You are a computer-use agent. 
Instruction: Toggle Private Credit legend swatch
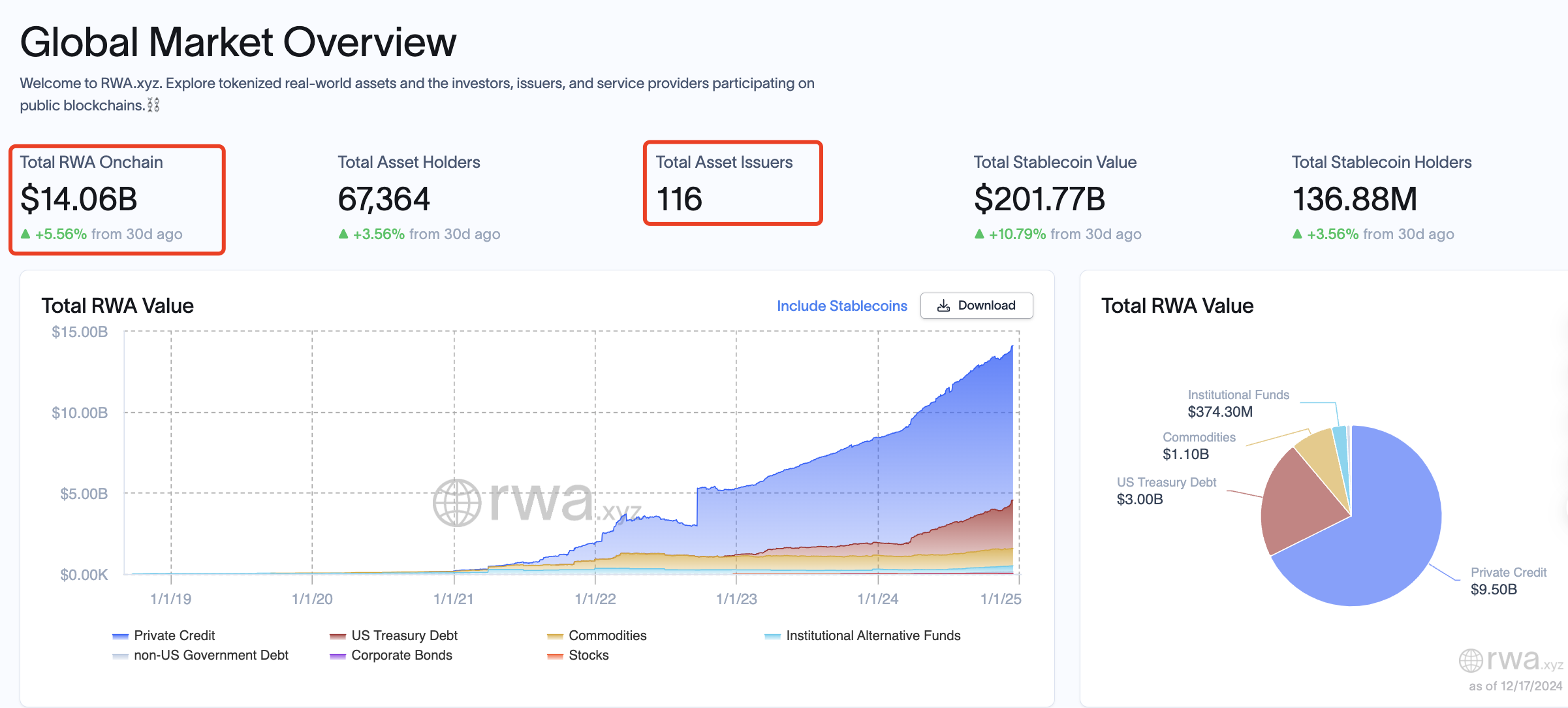click(x=120, y=636)
